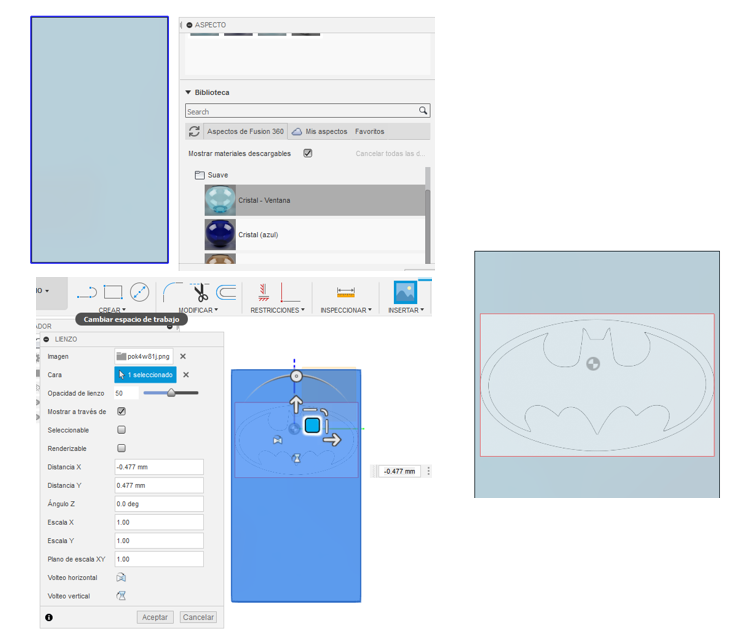Open the MODIFICAR dropdown menu
This screenshot has width=739, height=637.
(198, 310)
